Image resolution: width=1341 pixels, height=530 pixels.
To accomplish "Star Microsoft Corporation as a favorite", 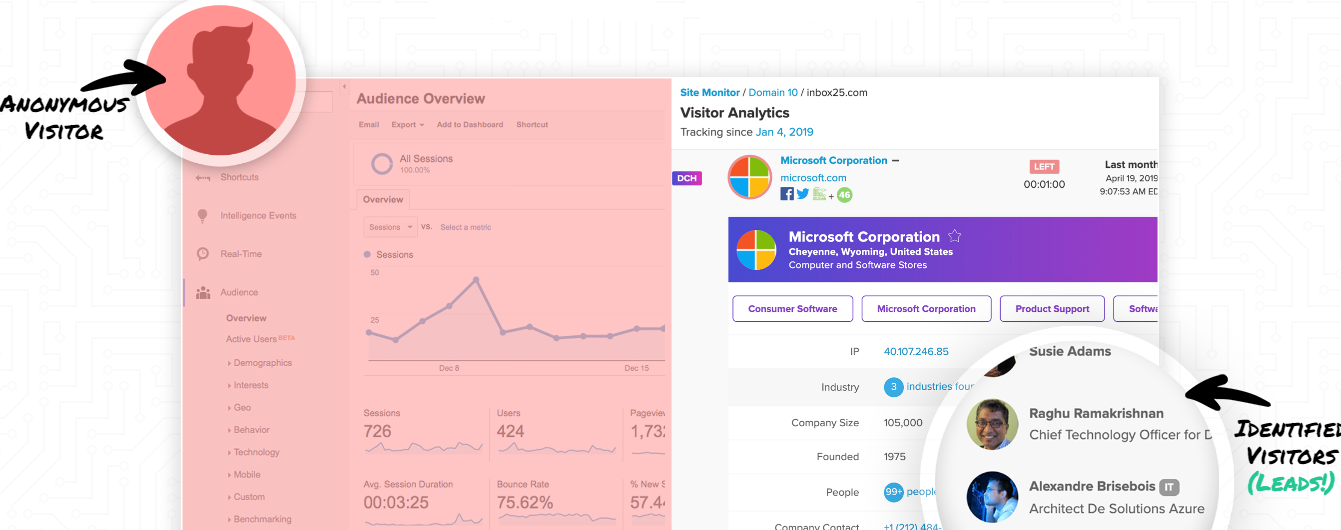I will coord(954,236).
